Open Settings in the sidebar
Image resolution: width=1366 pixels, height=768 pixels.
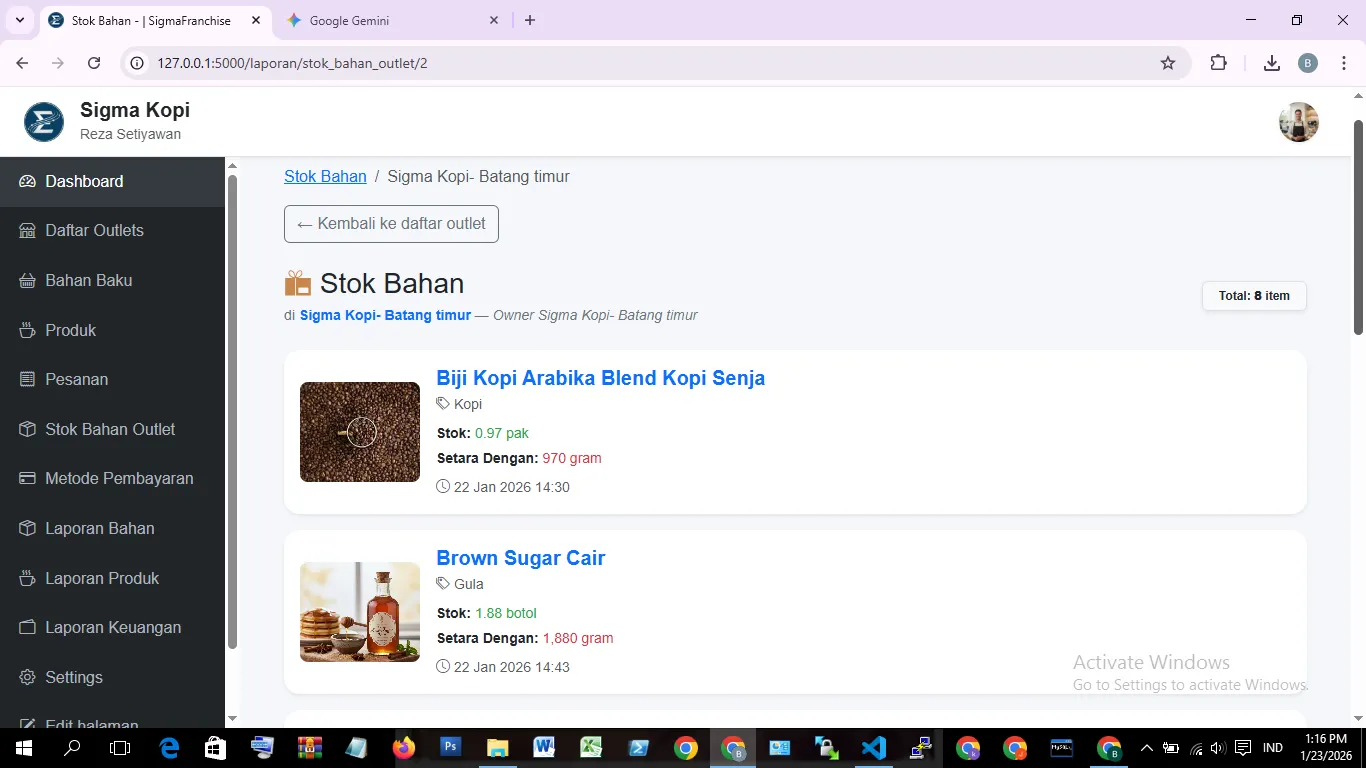[112, 677]
